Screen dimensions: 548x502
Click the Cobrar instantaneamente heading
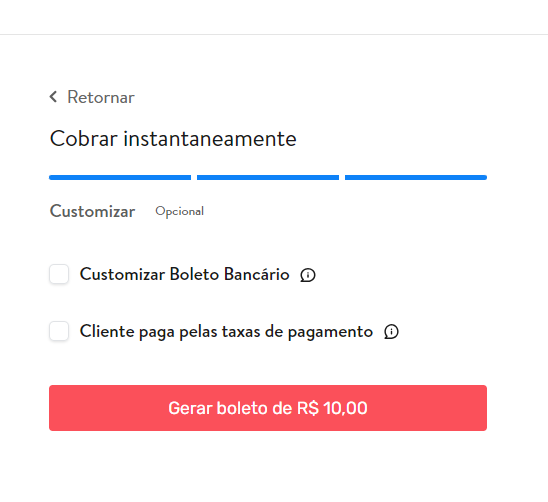(x=173, y=139)
